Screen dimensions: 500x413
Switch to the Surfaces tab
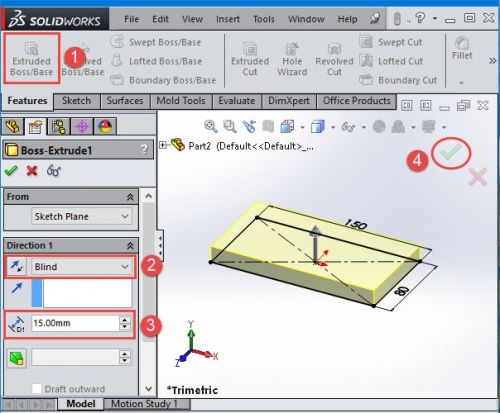tap(125, 101)
